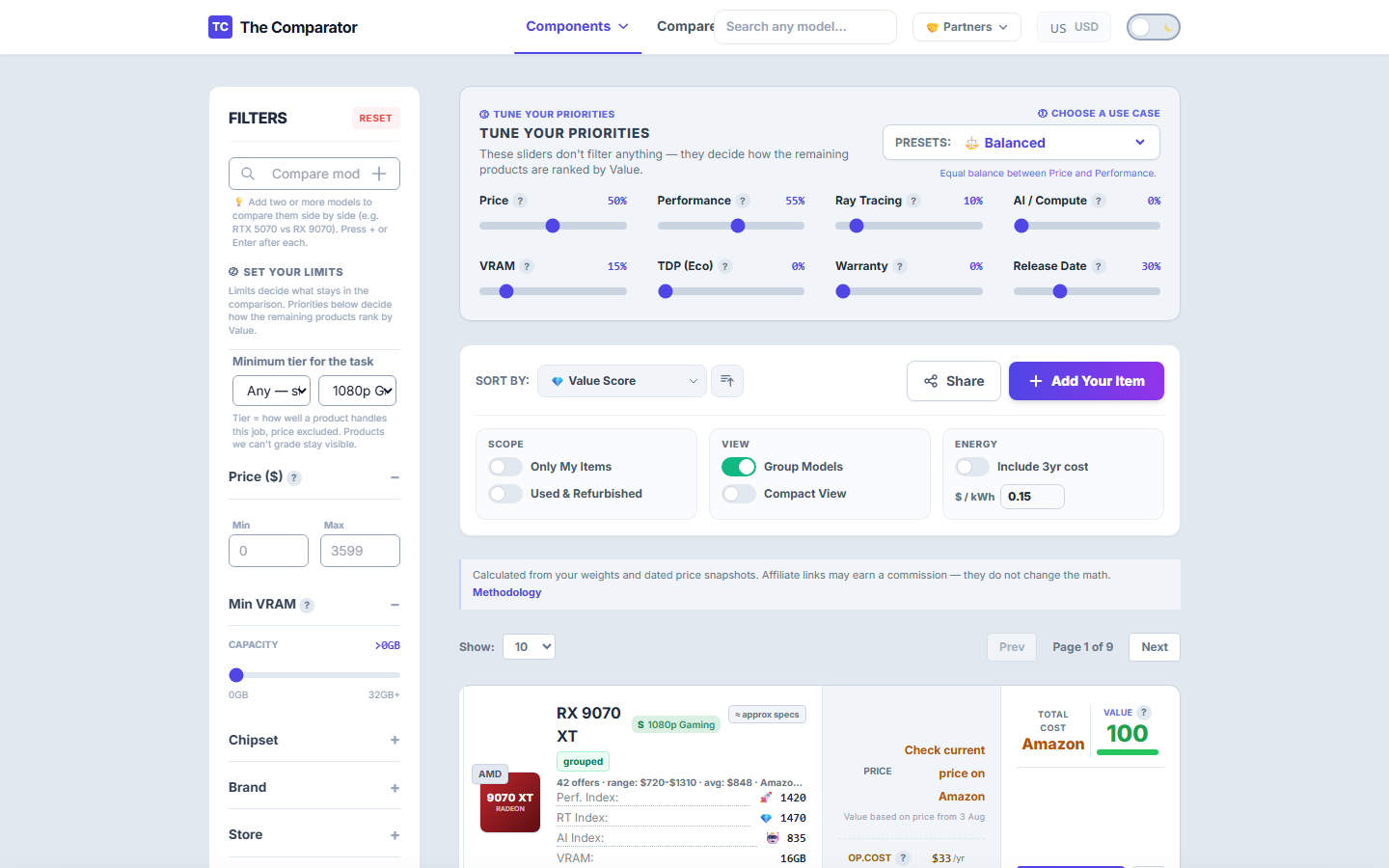This screenshot has height=868, width=1389.
Task: Click the Share button
Action: 954,381
